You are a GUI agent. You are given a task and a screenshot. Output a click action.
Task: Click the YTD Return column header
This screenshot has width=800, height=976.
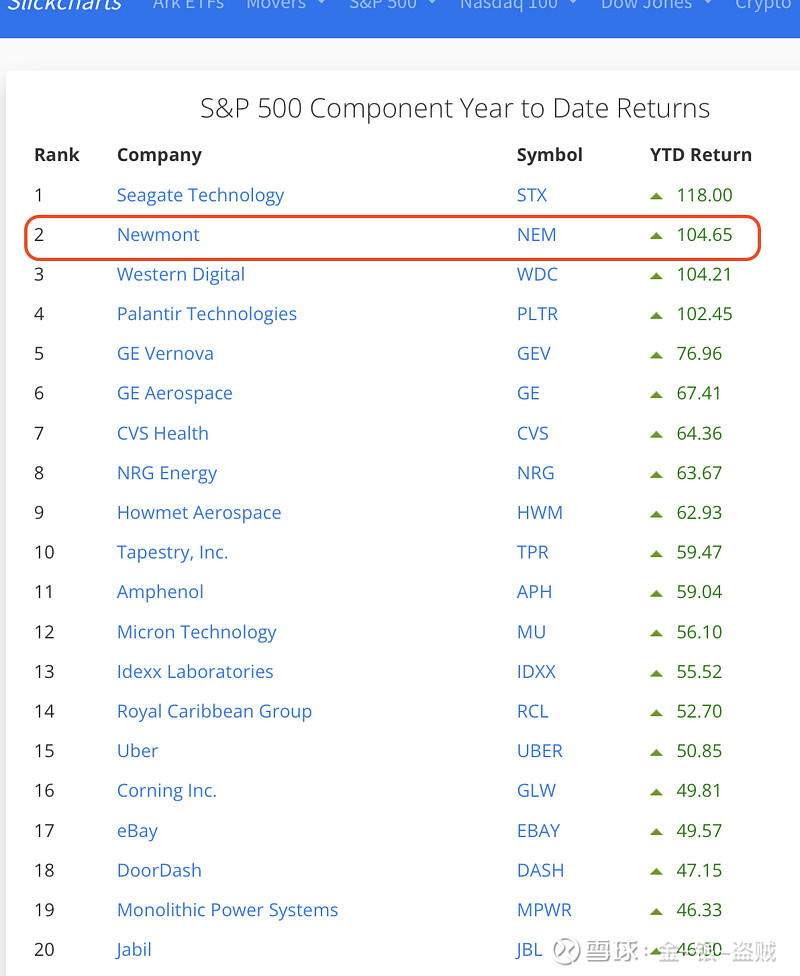[700, 155]
